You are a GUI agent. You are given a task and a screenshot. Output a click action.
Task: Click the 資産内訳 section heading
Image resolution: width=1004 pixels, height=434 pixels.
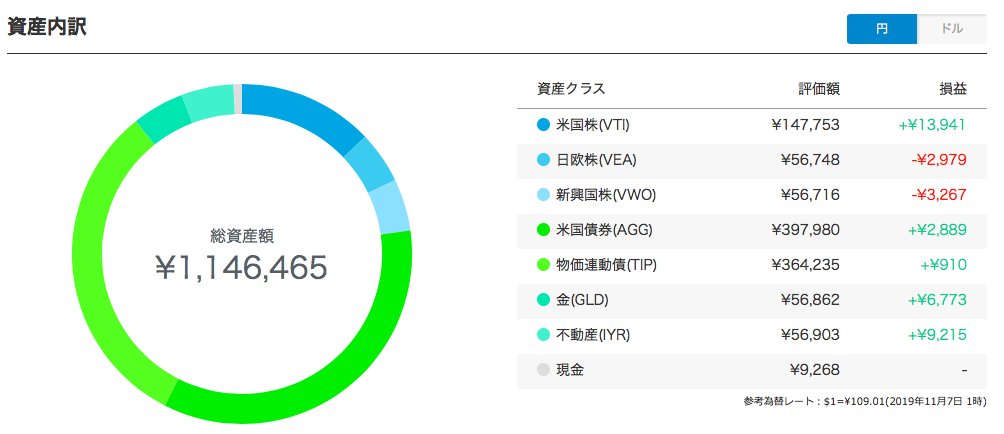[x=47, y=28]
